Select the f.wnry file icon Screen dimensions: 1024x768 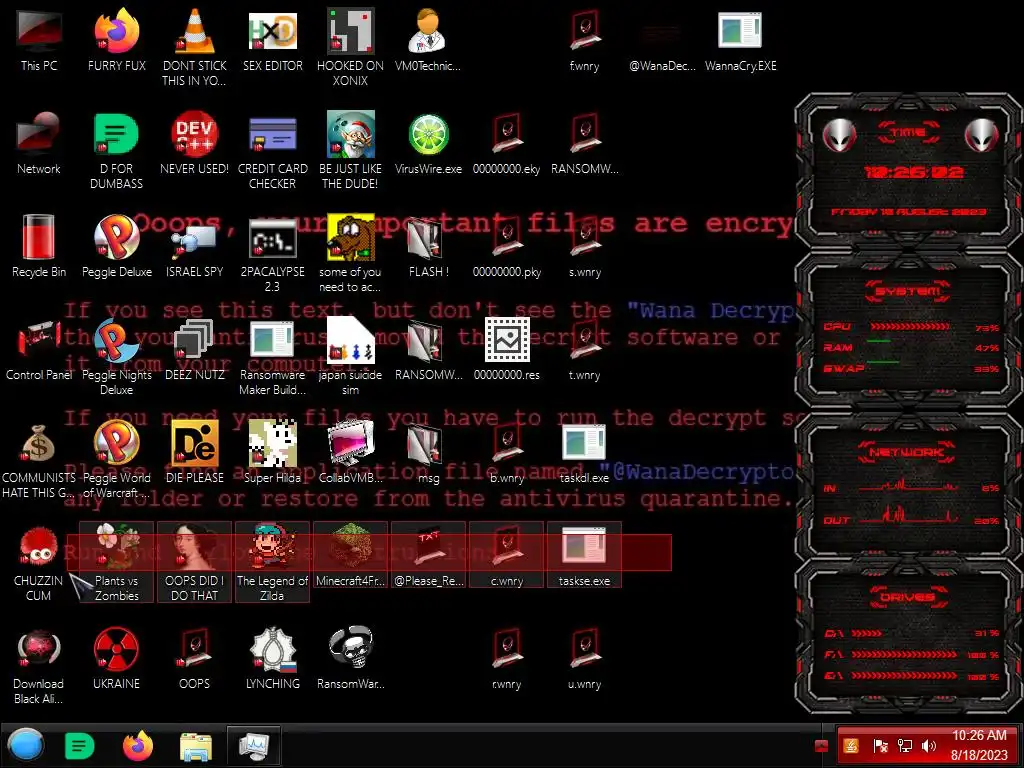[x=584, y=40]
